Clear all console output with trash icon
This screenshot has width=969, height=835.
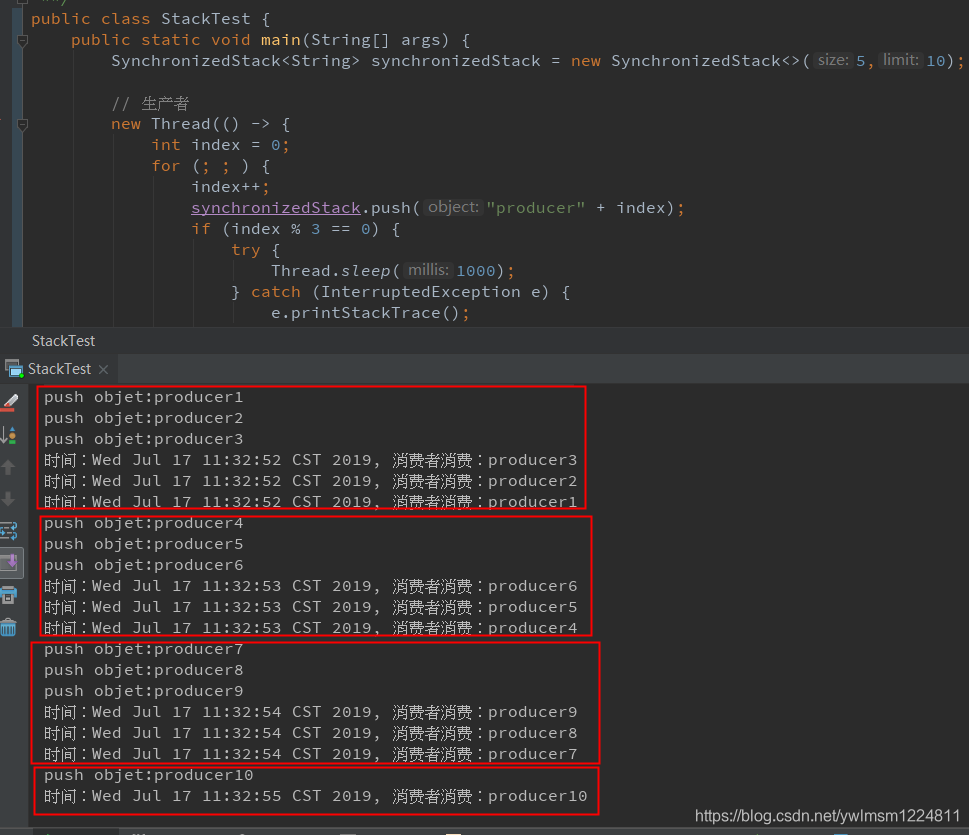pos(9,628)
